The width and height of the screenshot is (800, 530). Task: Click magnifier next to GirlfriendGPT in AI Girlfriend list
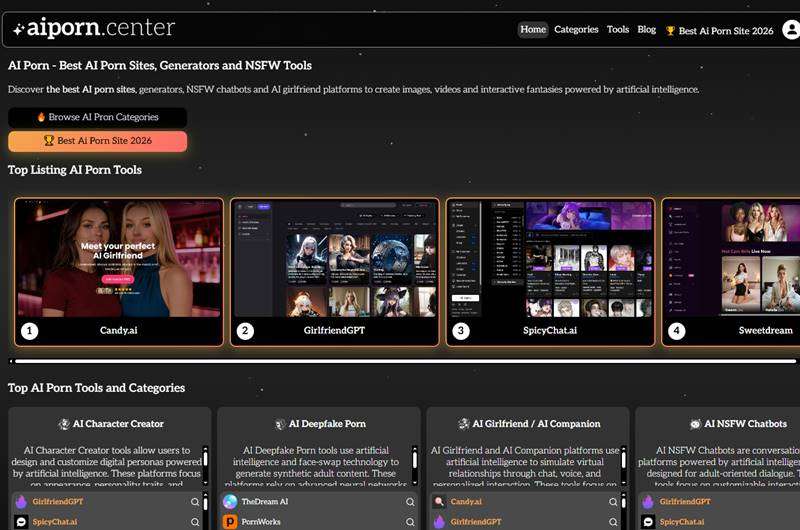coord(613,522)
